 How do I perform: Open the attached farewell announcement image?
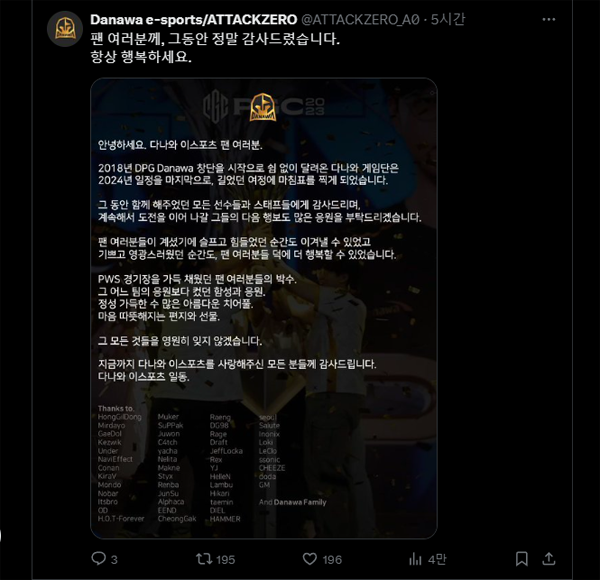[x=264, y=308]
